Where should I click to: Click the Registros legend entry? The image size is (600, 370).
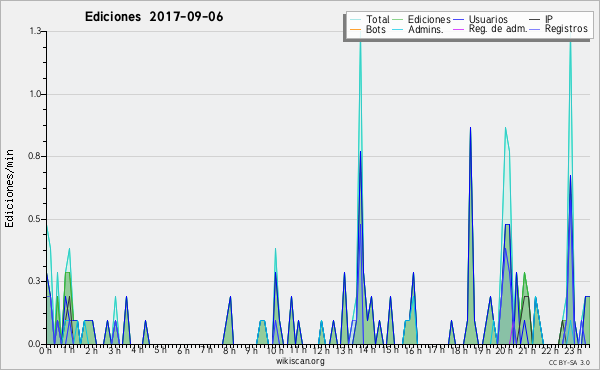tap(566, 29)
